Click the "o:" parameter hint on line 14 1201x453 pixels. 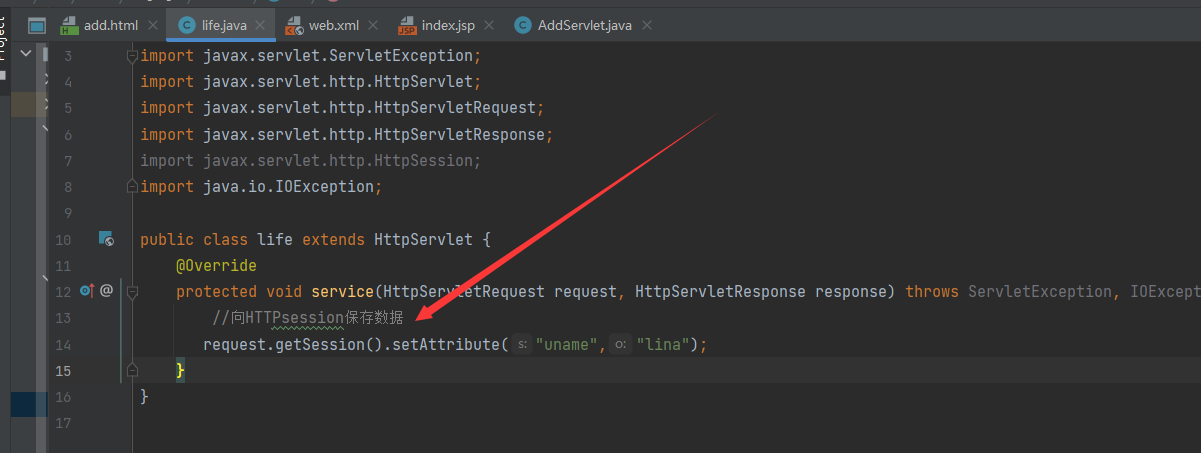pos(621,344)
